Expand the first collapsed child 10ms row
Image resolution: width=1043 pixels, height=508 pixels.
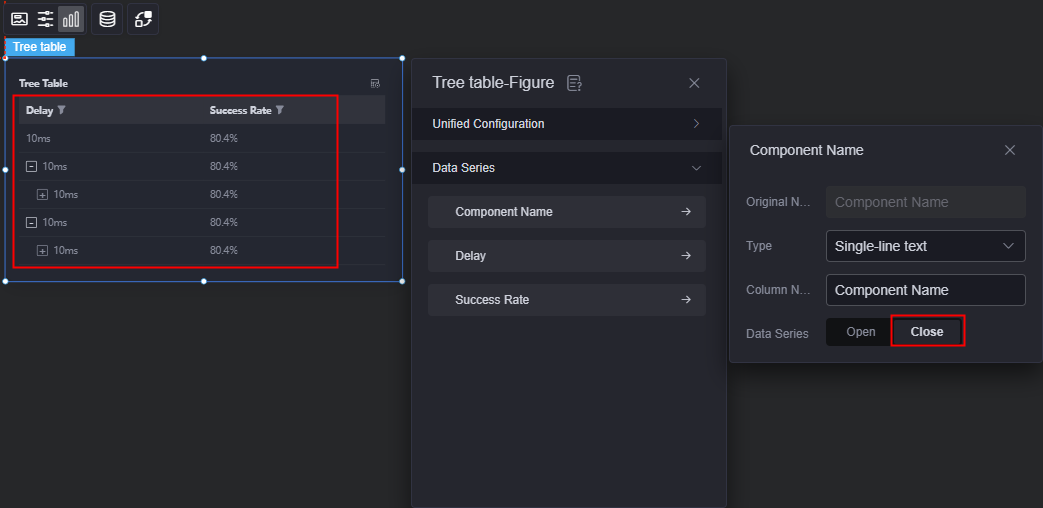pos(43,195)
